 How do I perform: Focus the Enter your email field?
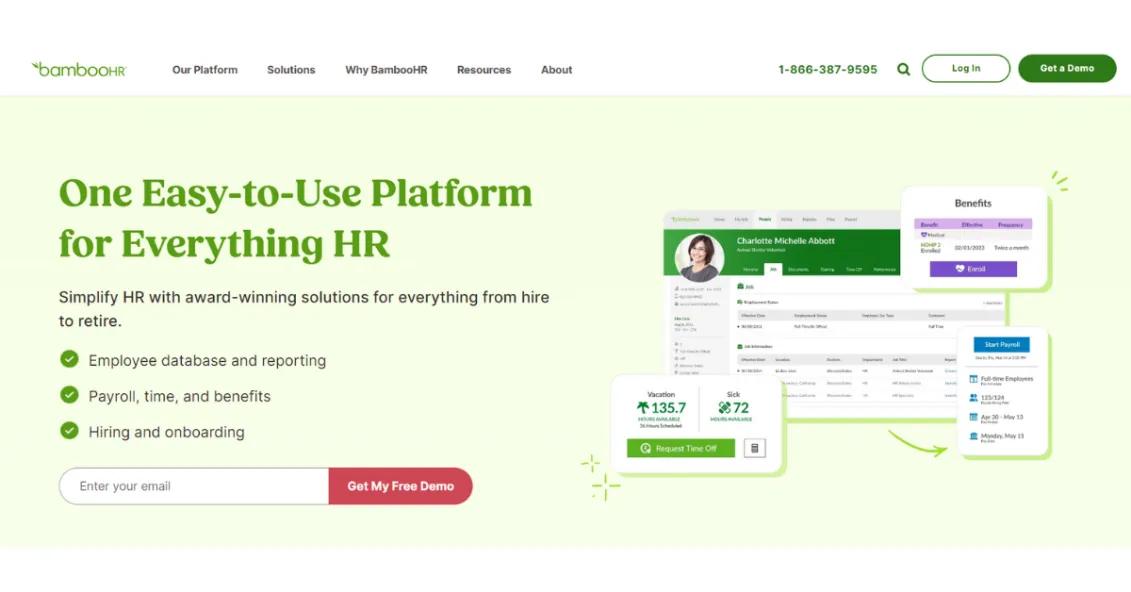pyautogui.click(x=194, y=486)
